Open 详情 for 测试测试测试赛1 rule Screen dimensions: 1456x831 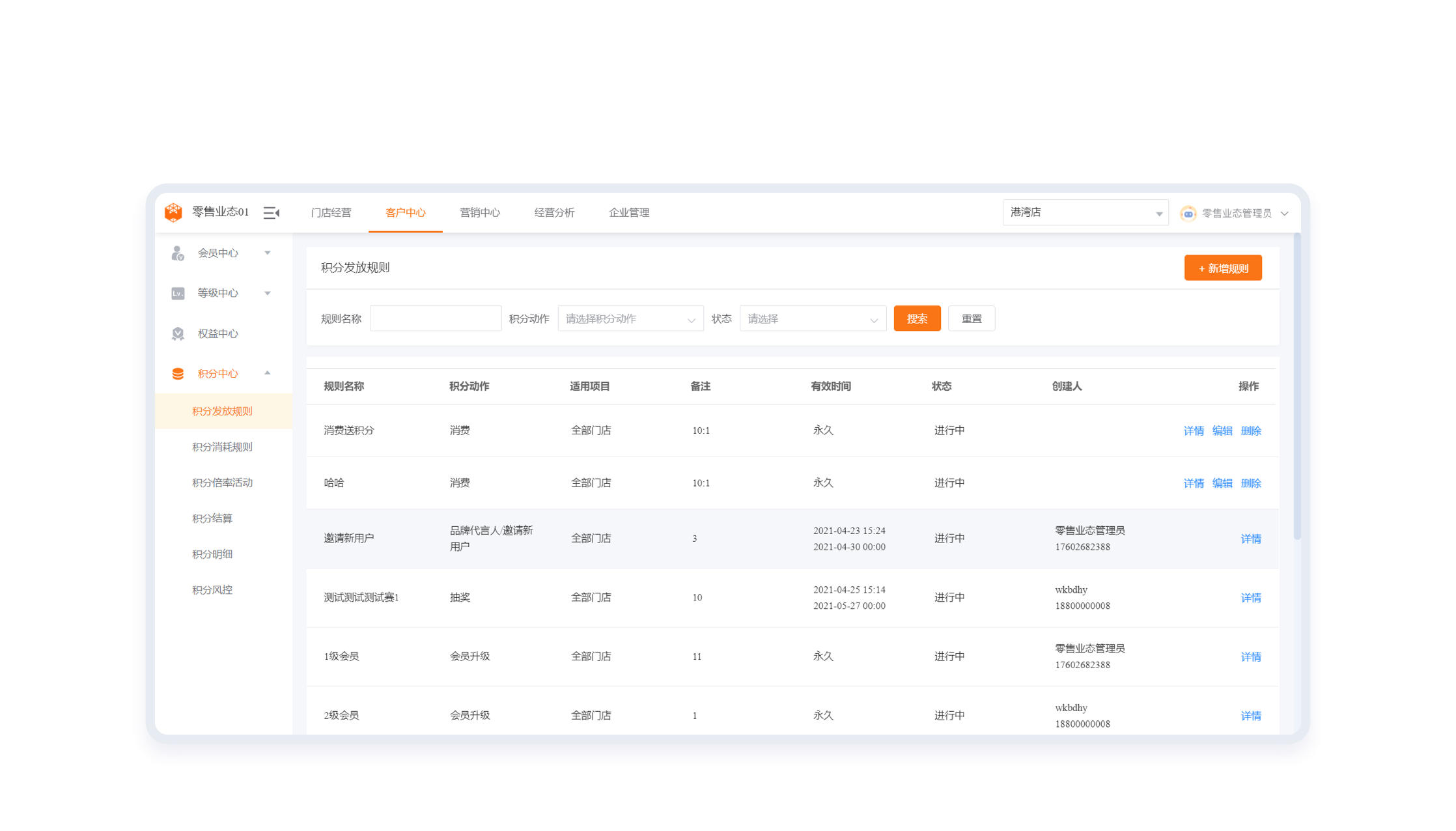(1251, 598)
